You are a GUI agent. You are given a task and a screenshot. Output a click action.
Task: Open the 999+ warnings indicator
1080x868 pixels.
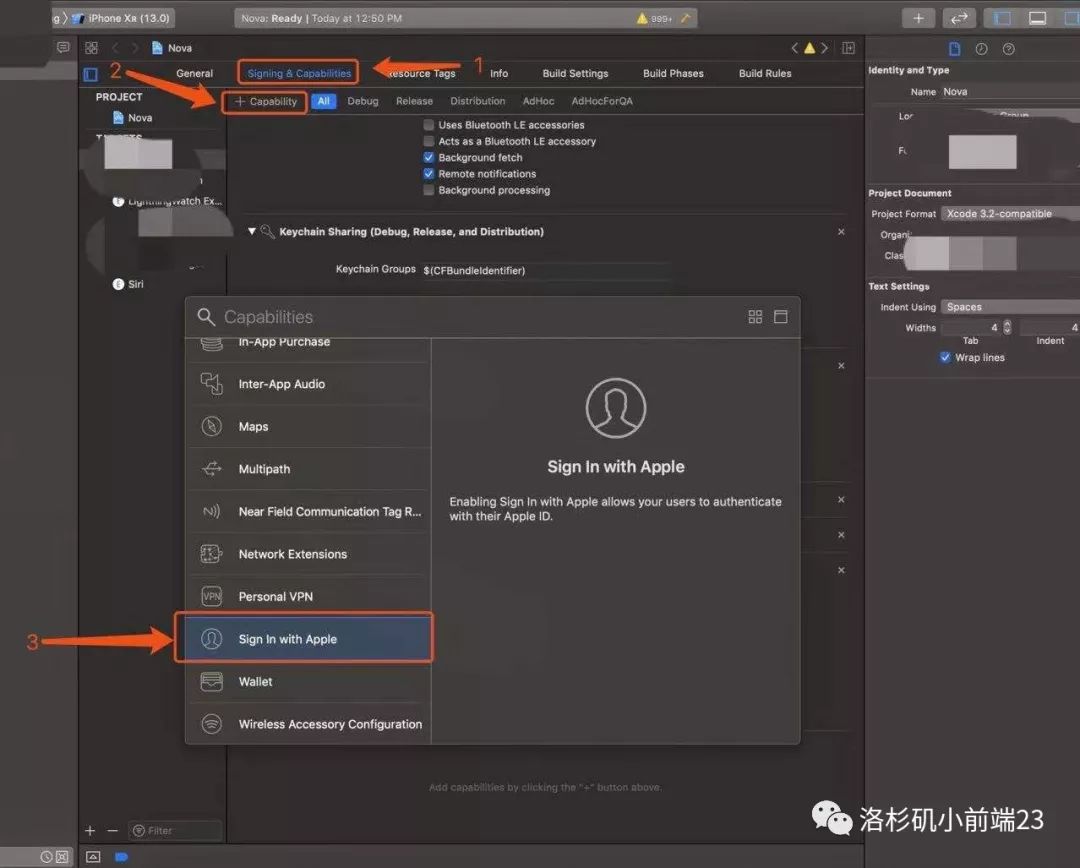(654, 19)
